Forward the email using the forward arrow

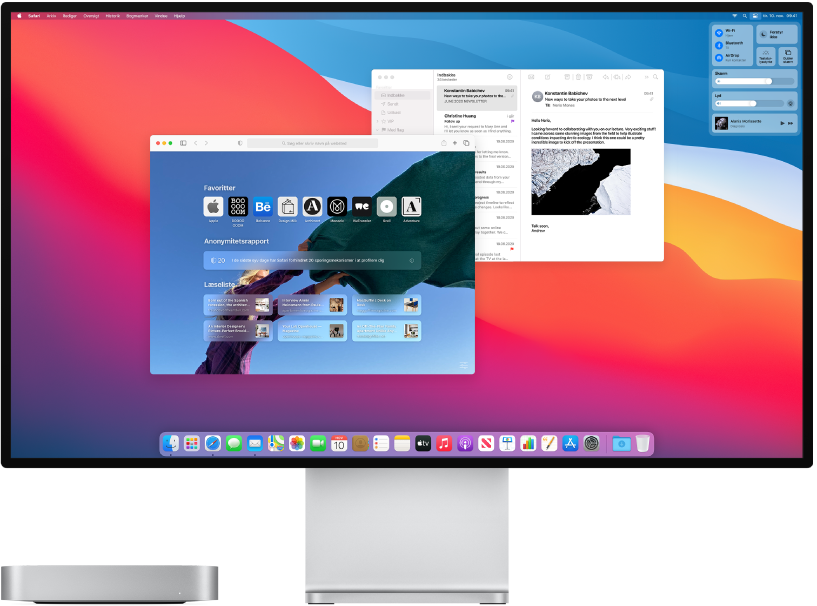pyautogui.click(x=628, y=77)
